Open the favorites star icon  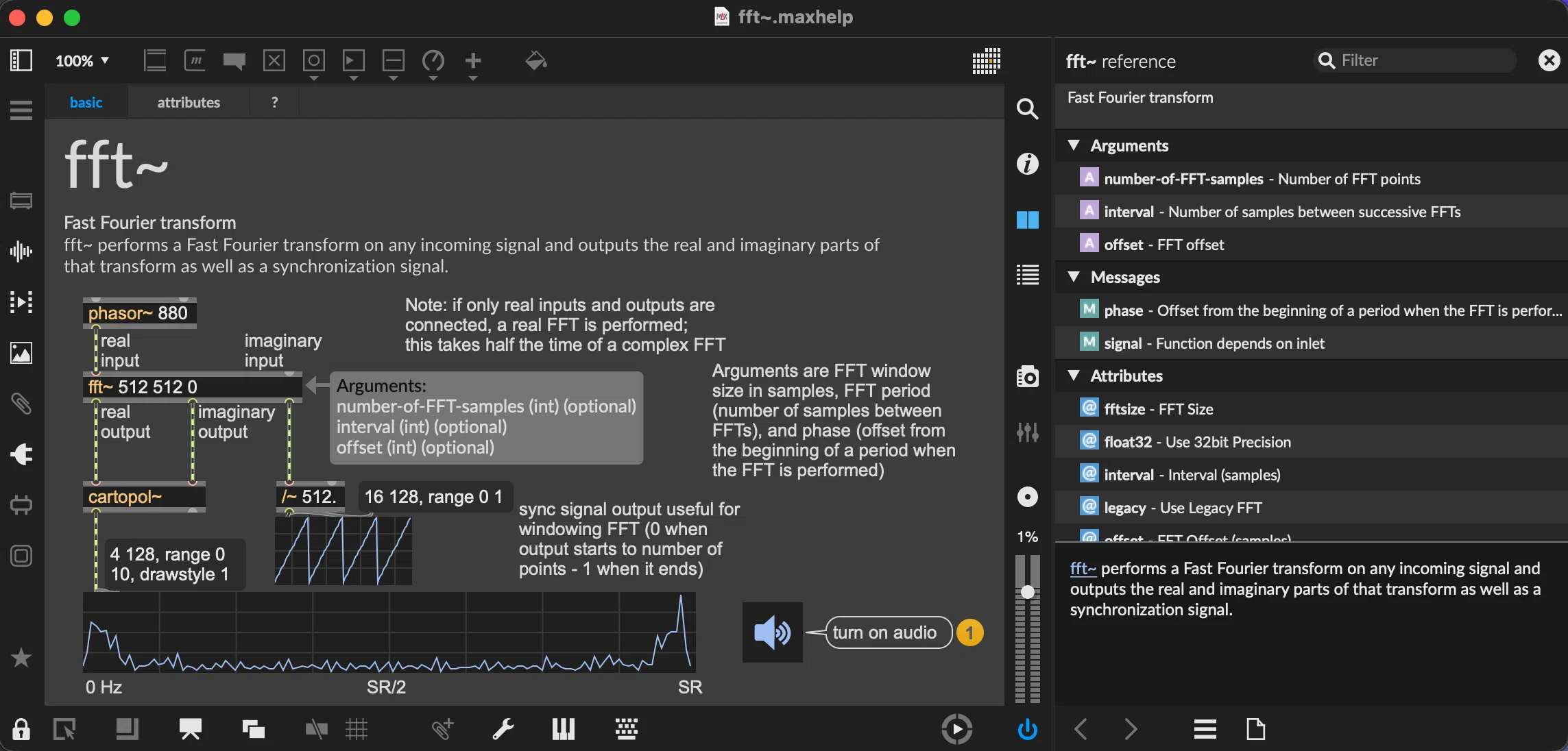pyautogui.click(x=21, y=658)
